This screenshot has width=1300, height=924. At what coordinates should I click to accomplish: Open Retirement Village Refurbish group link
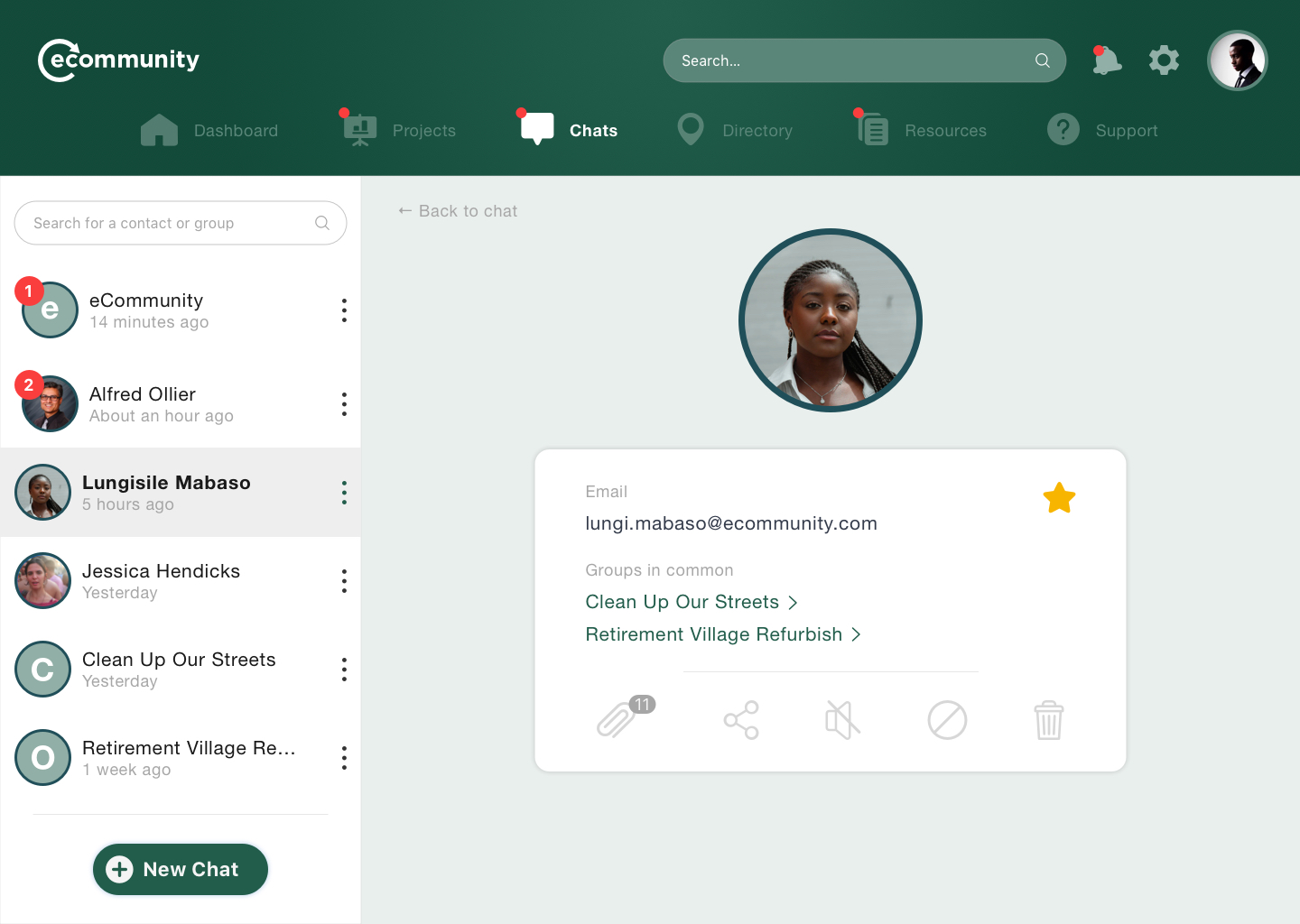(x=723, y=634)
